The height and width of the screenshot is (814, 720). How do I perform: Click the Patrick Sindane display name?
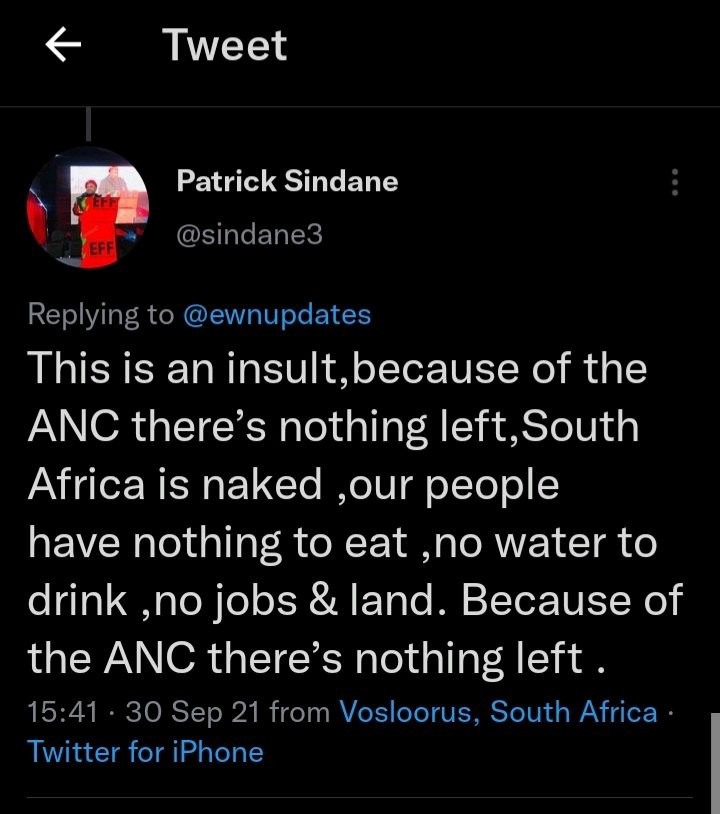click(x=287, y=181)
